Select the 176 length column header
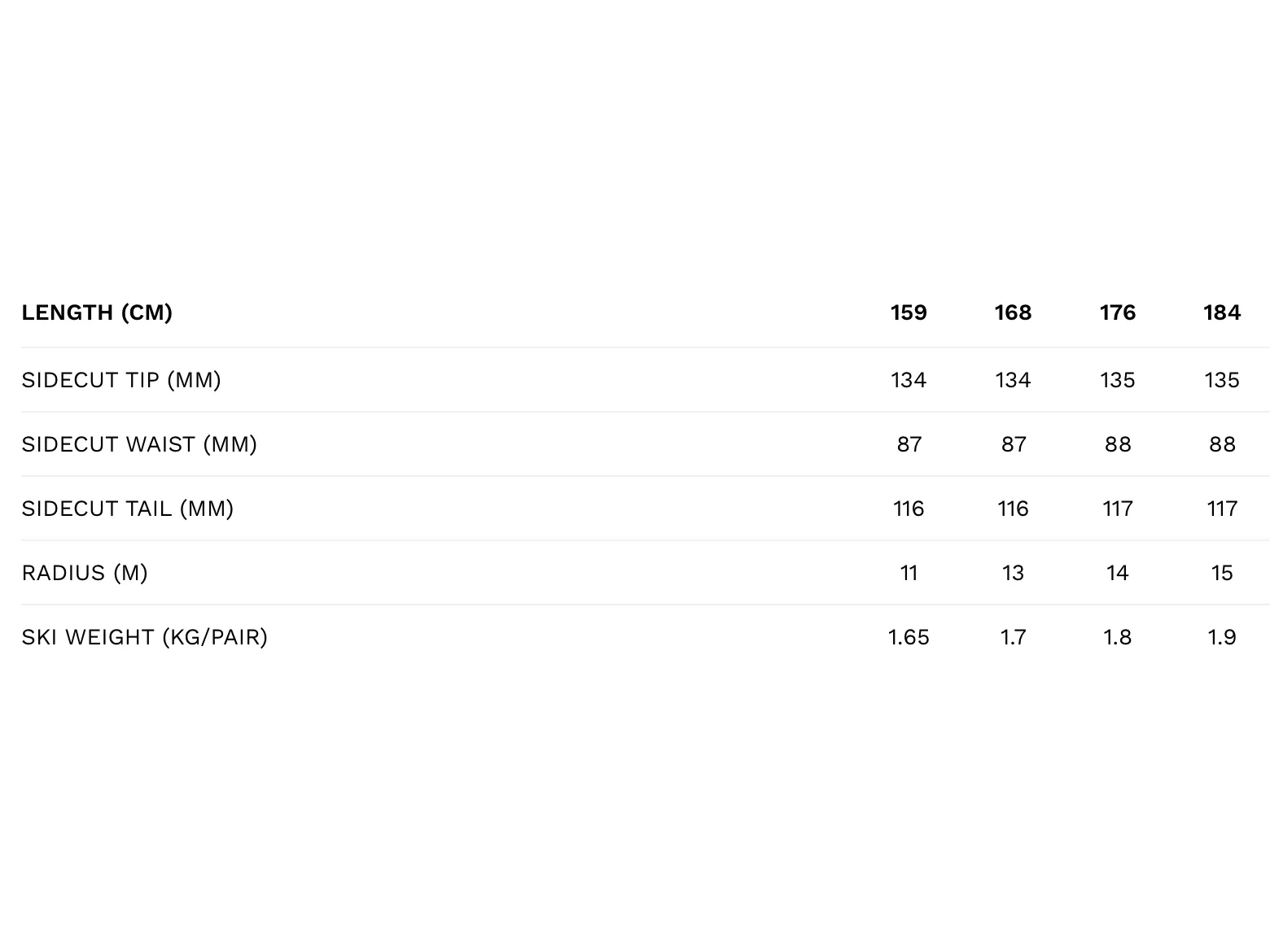 pos(1118,312)
